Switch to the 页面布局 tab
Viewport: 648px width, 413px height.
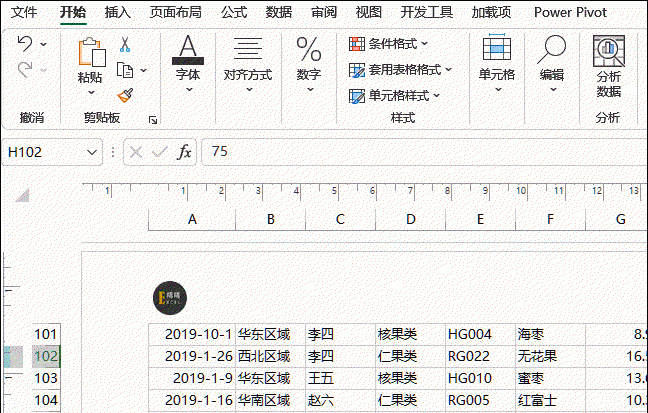176,12
